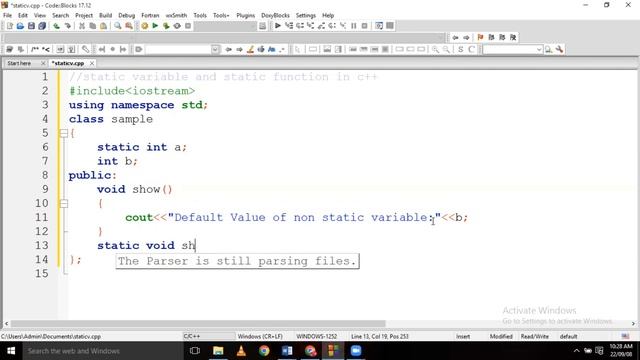The image size is (640, 360).
Task: Click the Jump back arrow left of the bookmark flag
Action: pos(455,38)
